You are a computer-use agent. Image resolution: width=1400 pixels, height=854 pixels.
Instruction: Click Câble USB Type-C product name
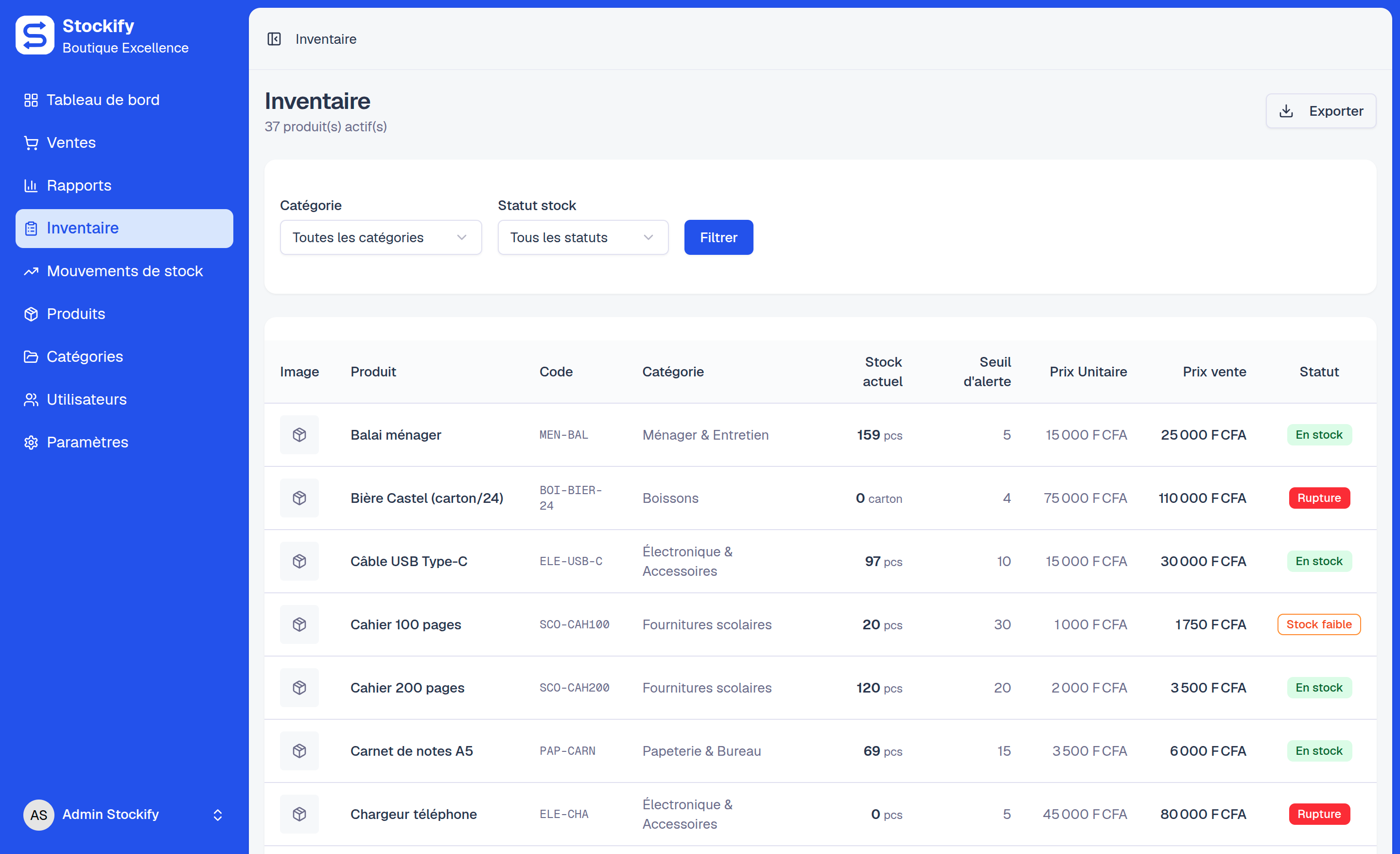point(408,561)
